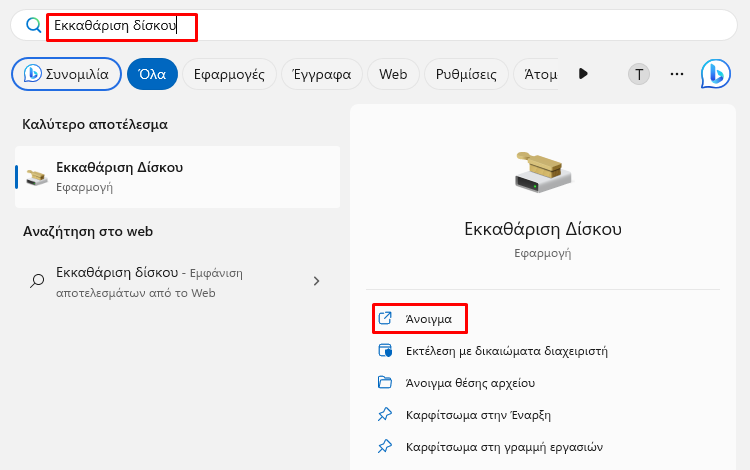Click the large Disk Cleanup app icon
The width and height of the screenshot is (750, 470).
pyautogui.click(x=543, y=172)
